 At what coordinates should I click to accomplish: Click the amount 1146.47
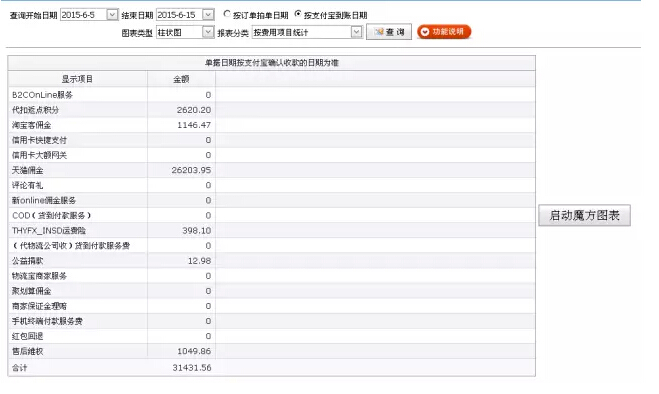click(194, 125)
